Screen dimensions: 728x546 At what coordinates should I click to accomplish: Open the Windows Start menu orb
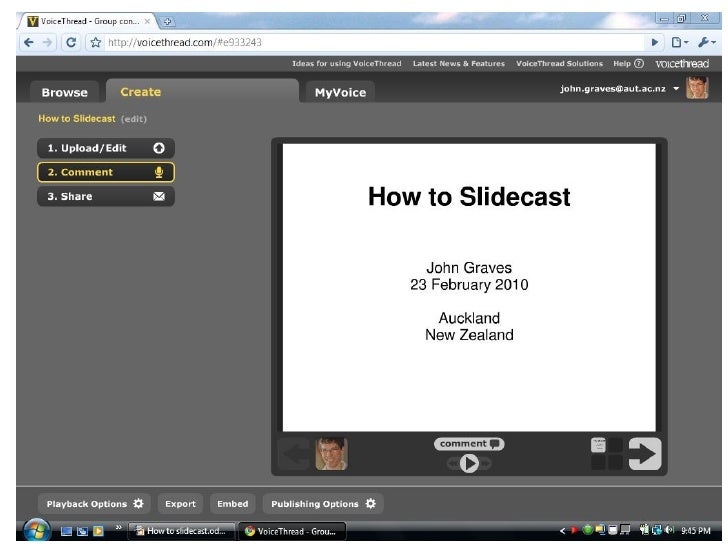point(34,530)
